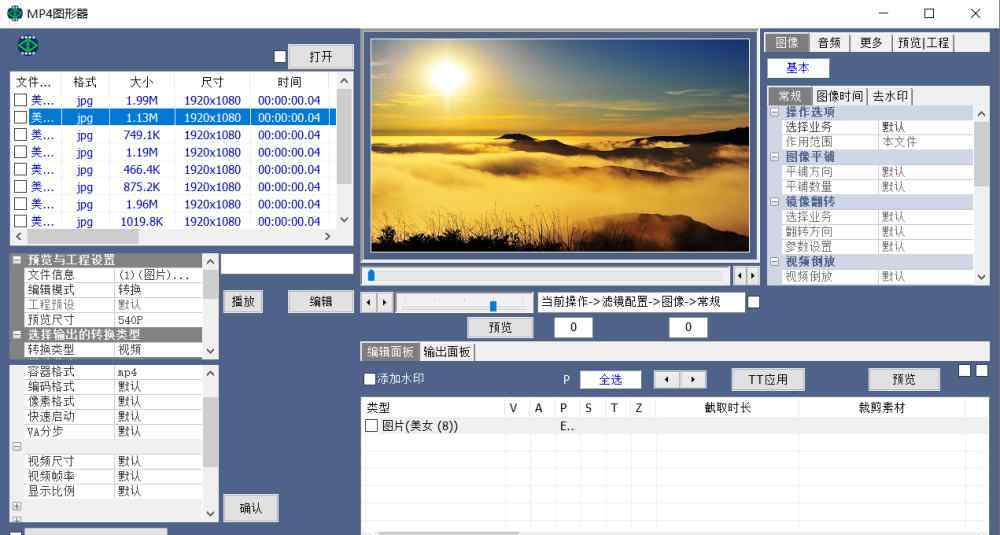Click 预览 button right of TT应用
The height and width of the screenshot is (535, 1000).
[904, 379]
